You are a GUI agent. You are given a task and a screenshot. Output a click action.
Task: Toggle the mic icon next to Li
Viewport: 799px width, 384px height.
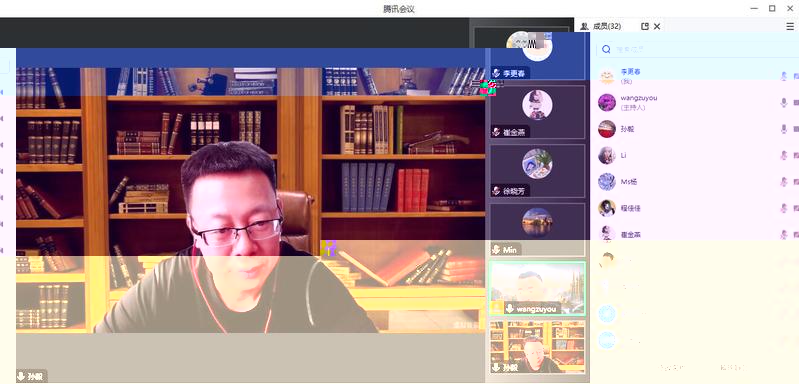pyautogui.click(x=784, y=155)
